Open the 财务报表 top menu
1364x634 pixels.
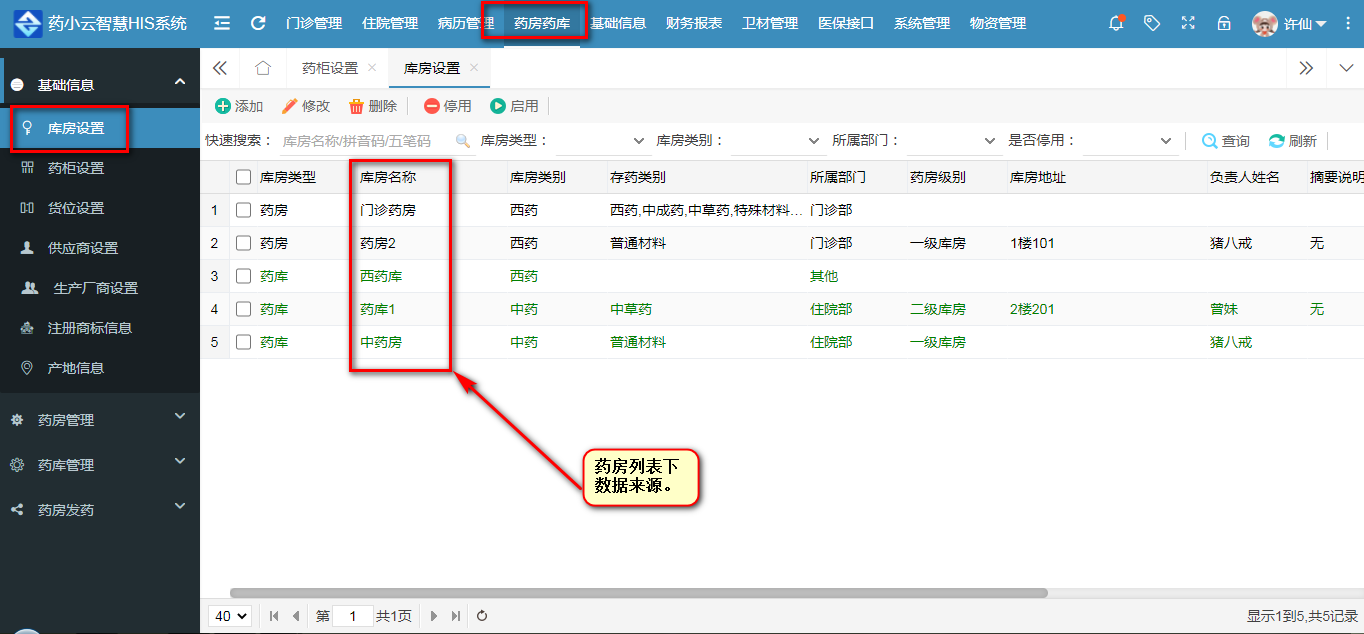(x=694, y=23)
